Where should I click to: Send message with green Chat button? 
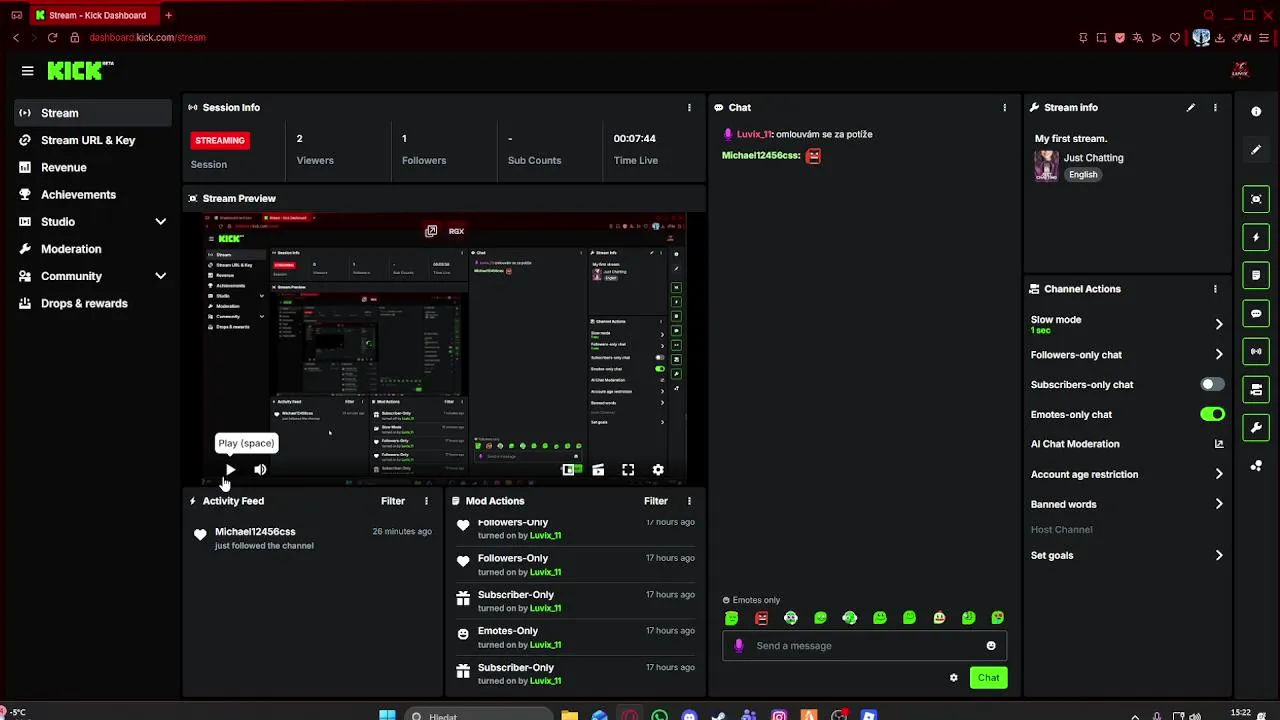(x=988, y=678)
